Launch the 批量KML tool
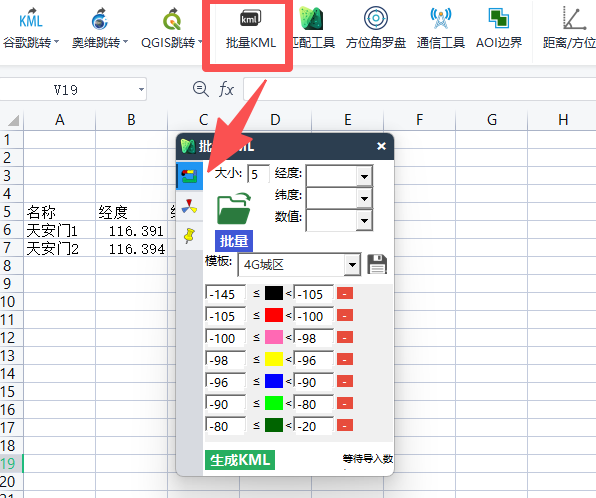 click(250, 30)
